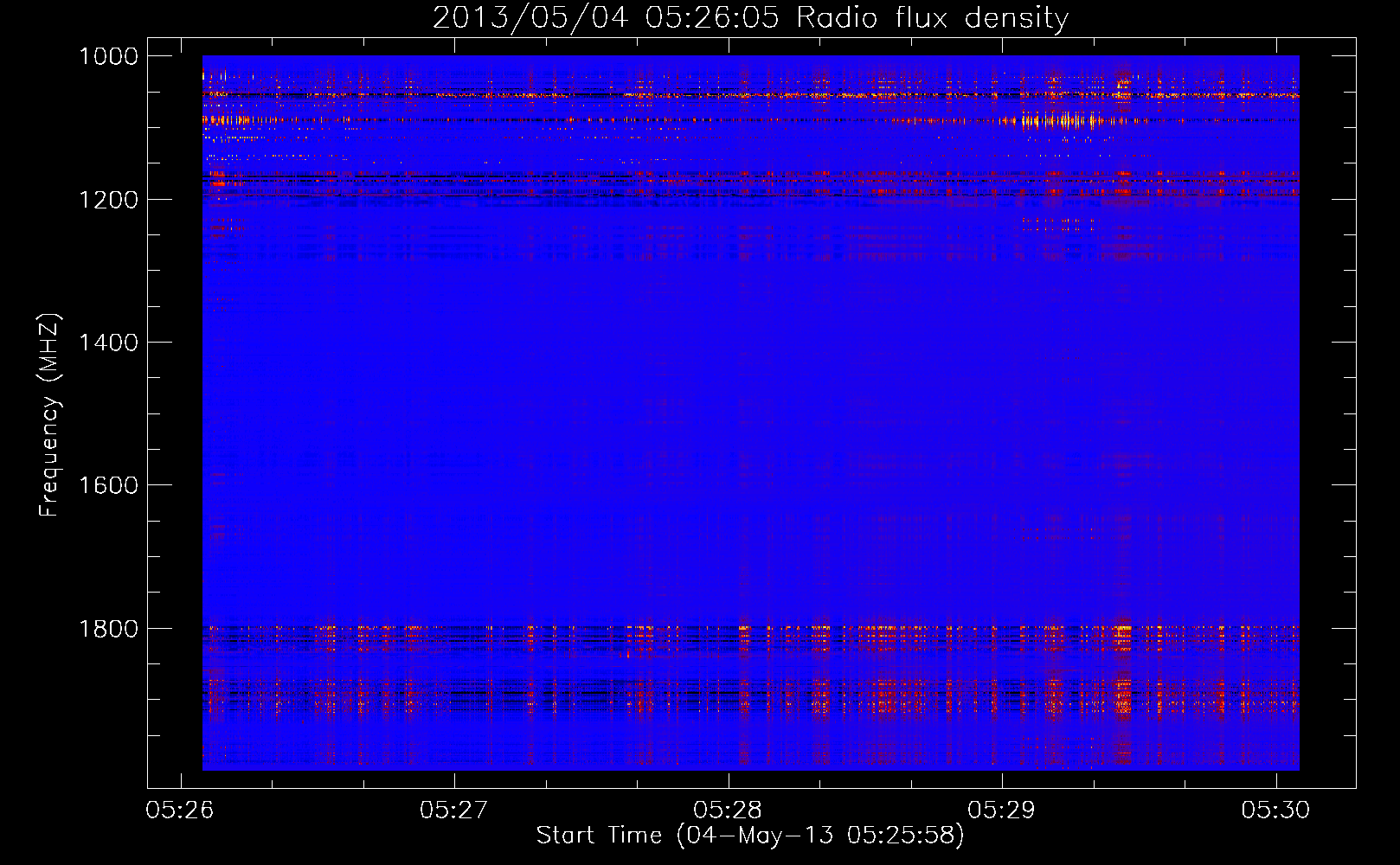Click the 05:30 time tick label
This screenshot has width=1400, height=865.
[1275, 810]
